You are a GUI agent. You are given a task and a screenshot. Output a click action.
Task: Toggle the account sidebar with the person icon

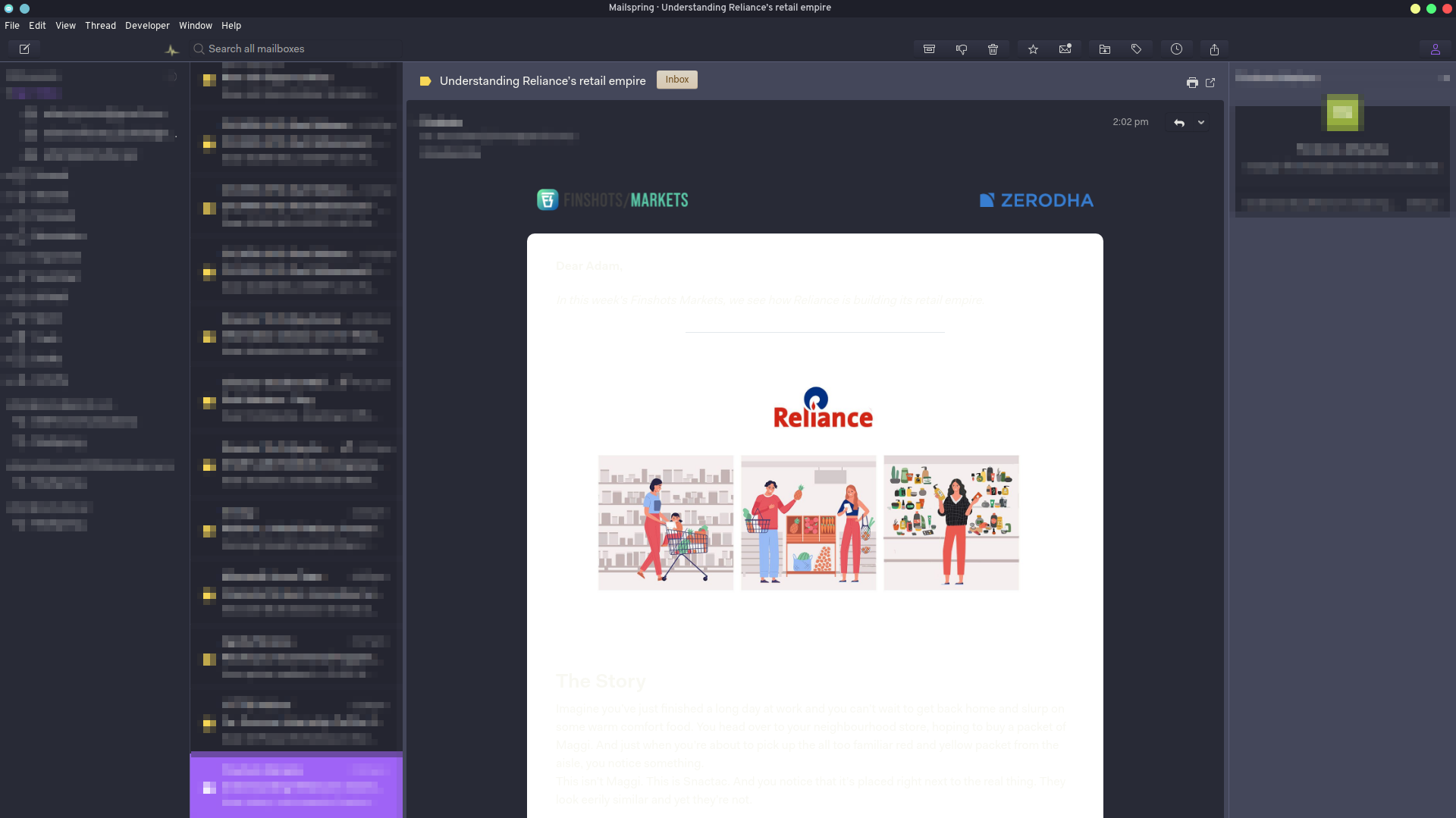pyautogui.click(x=1436, y=49)
